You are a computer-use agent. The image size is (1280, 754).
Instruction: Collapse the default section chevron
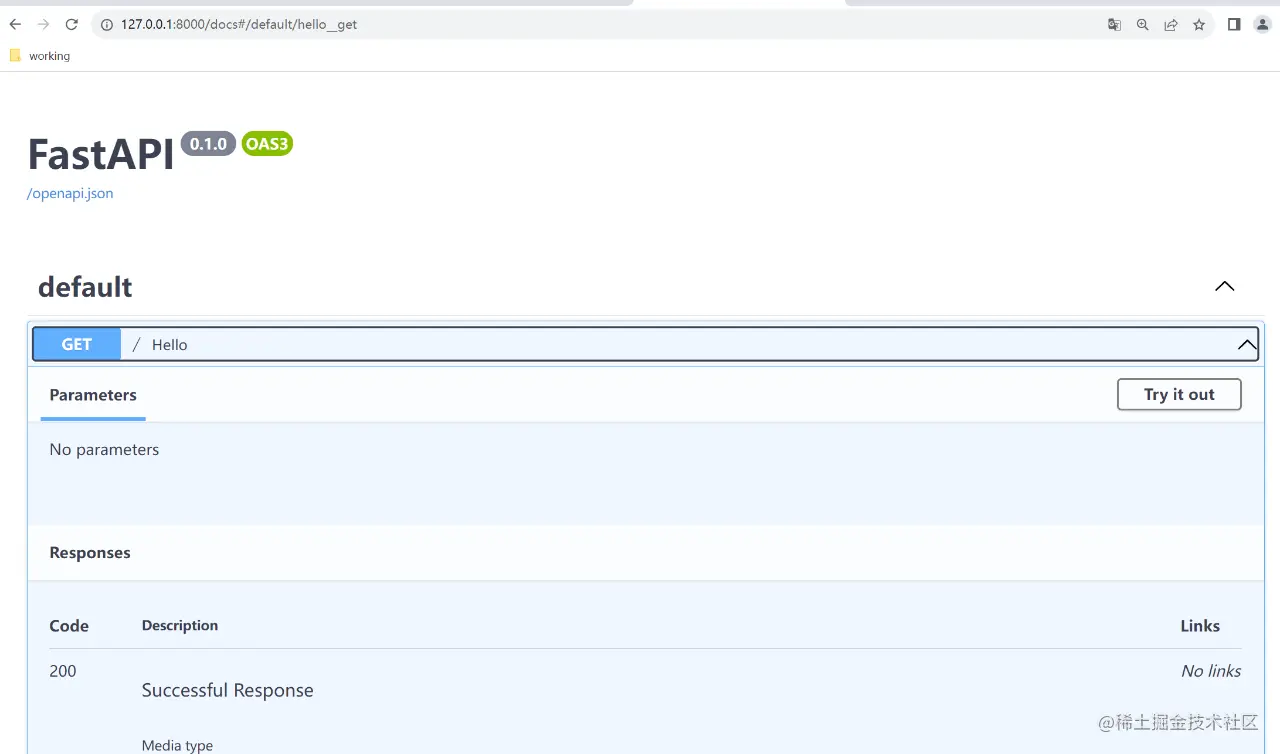pyautogui.click(x=1224, y=287)
